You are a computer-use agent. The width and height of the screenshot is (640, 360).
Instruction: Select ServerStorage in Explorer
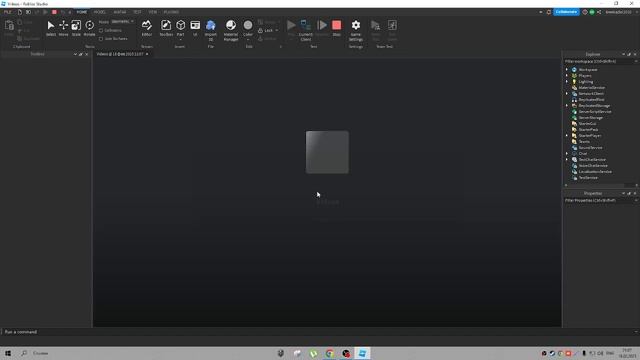pos(591,118)
